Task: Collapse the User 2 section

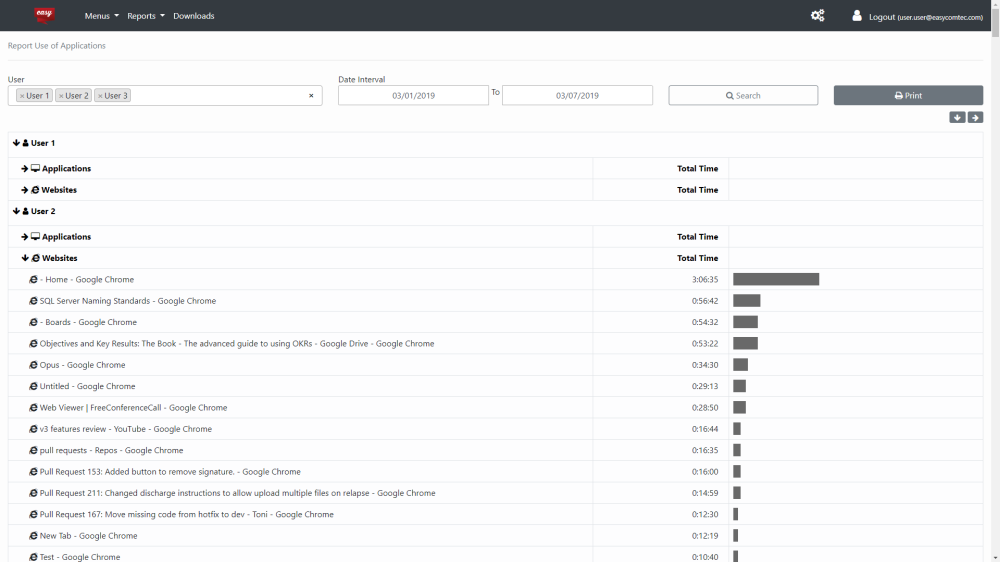Action: pos(17,212)
